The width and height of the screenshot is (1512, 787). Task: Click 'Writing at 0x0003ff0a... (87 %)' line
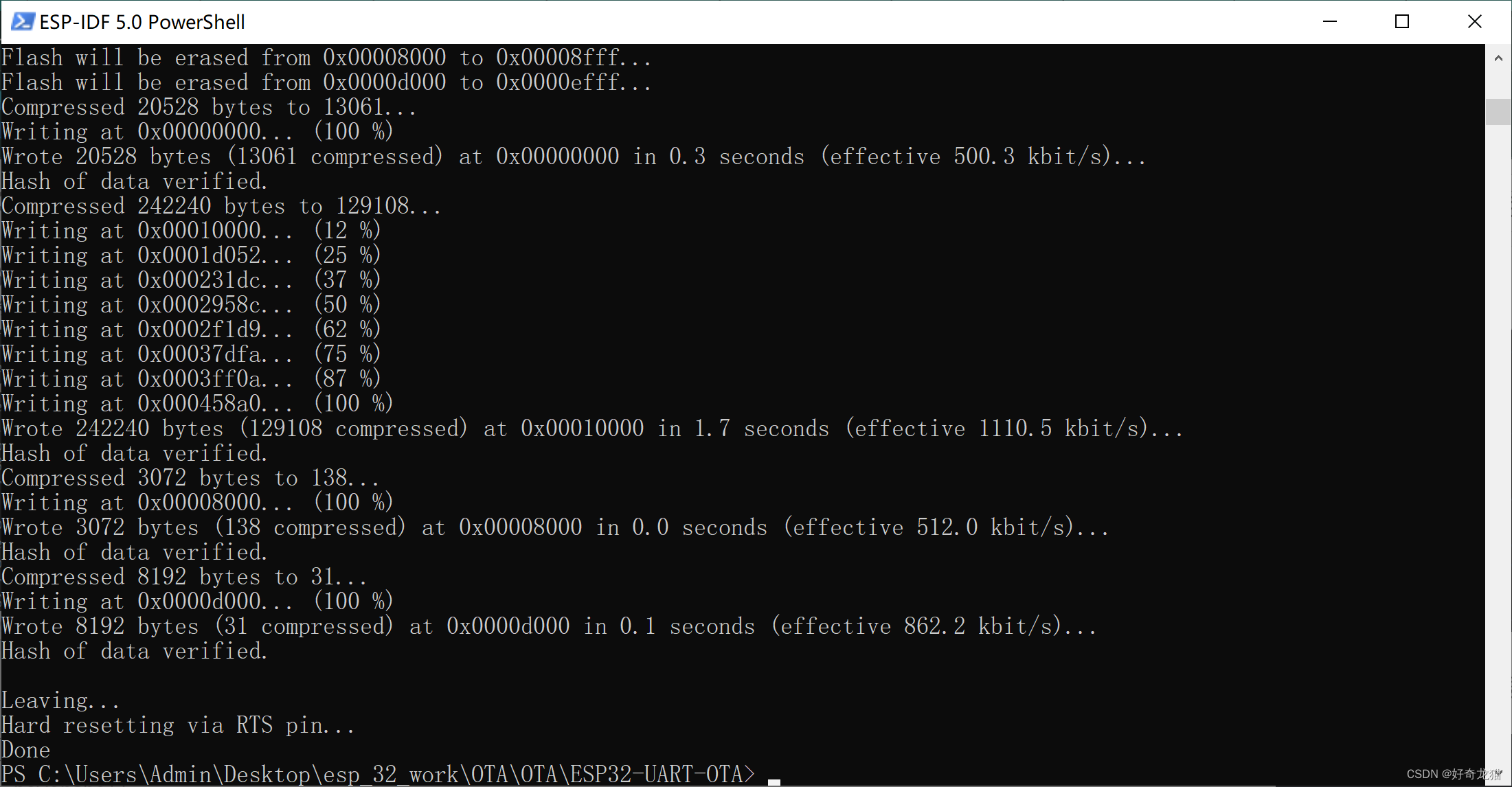pos(191,379)
